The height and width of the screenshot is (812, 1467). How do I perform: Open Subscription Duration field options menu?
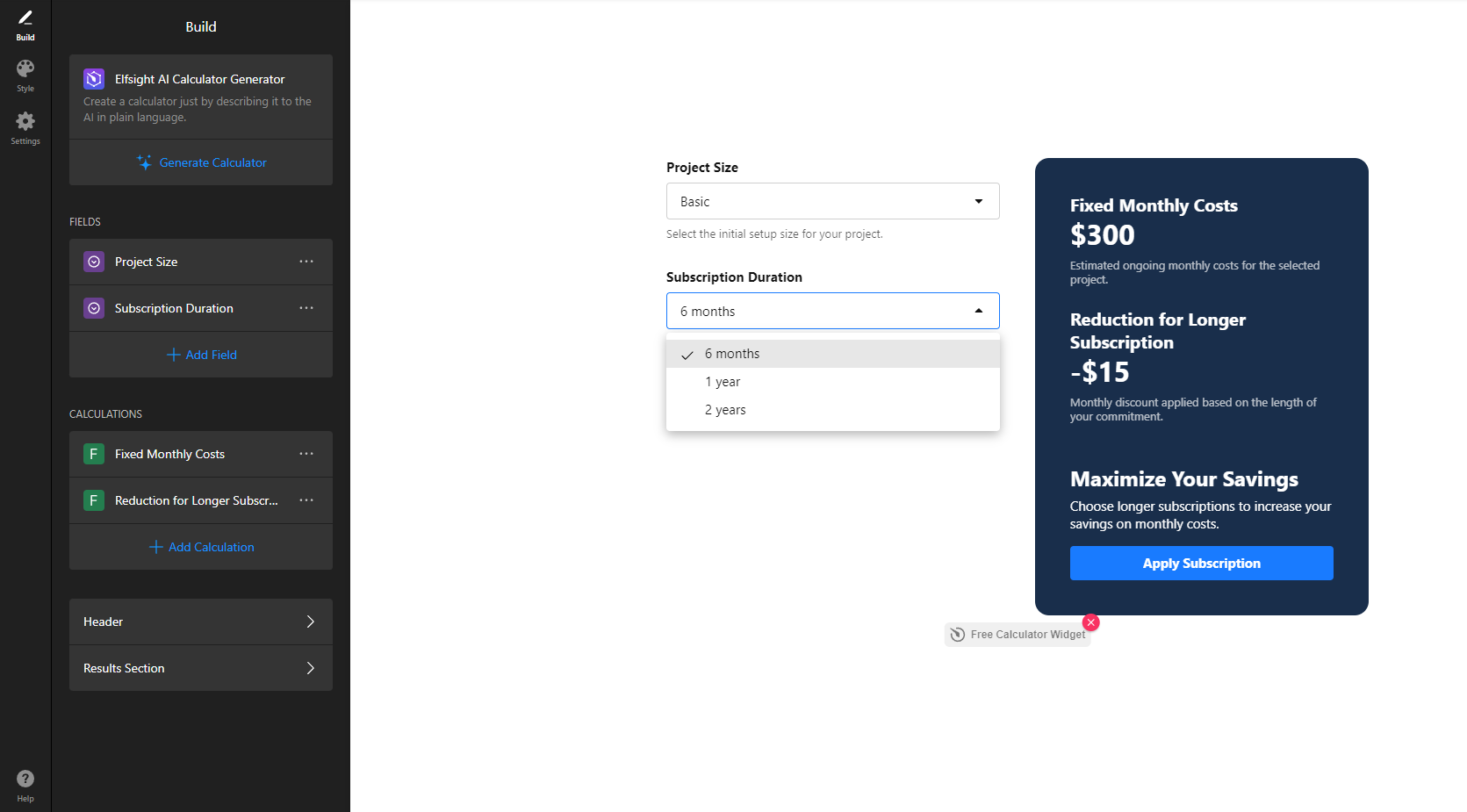[x=306, y=308]
